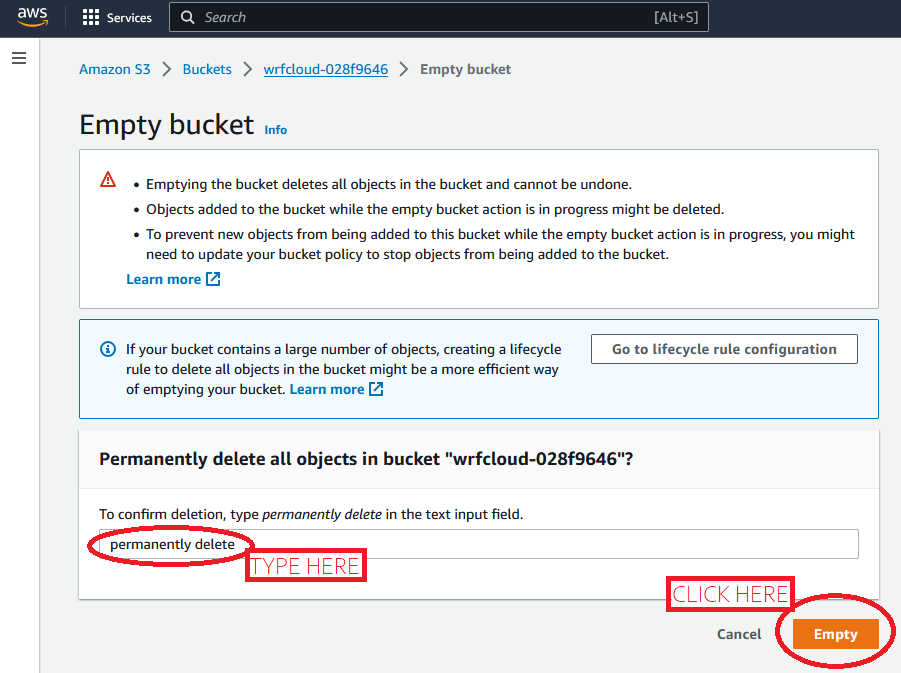Open Learn more link in lifecycle notice
901x673 pixels.
pyautogui.click(x=327, y=389)
